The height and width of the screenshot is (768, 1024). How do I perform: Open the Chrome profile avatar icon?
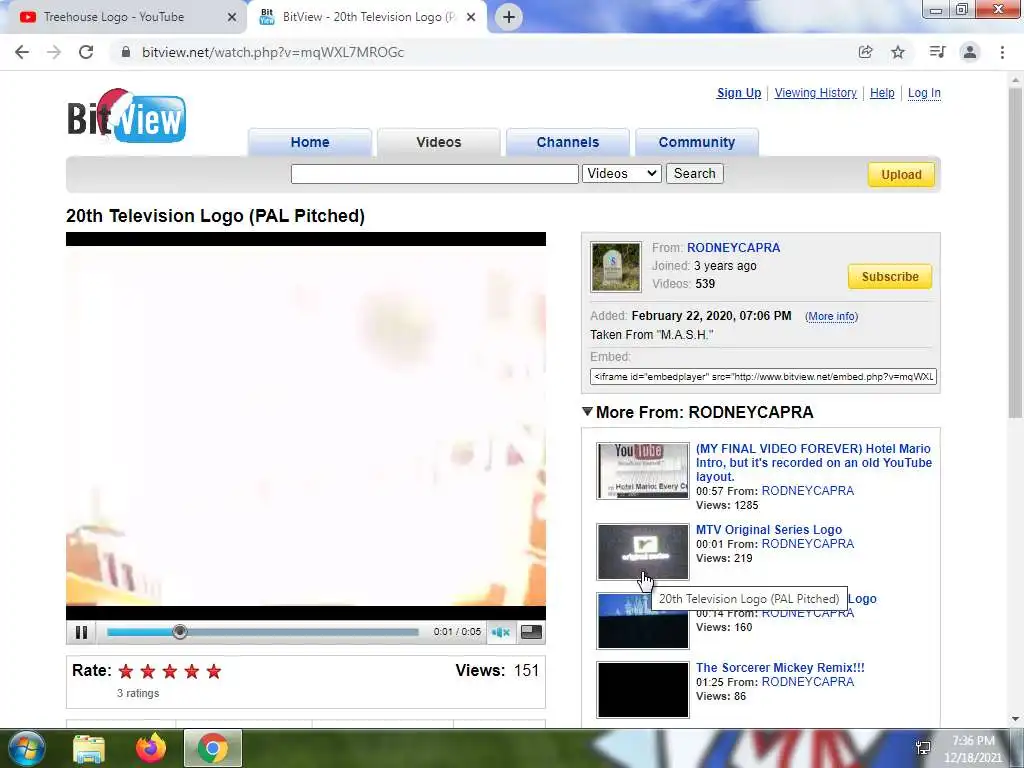tap(970, 52)
